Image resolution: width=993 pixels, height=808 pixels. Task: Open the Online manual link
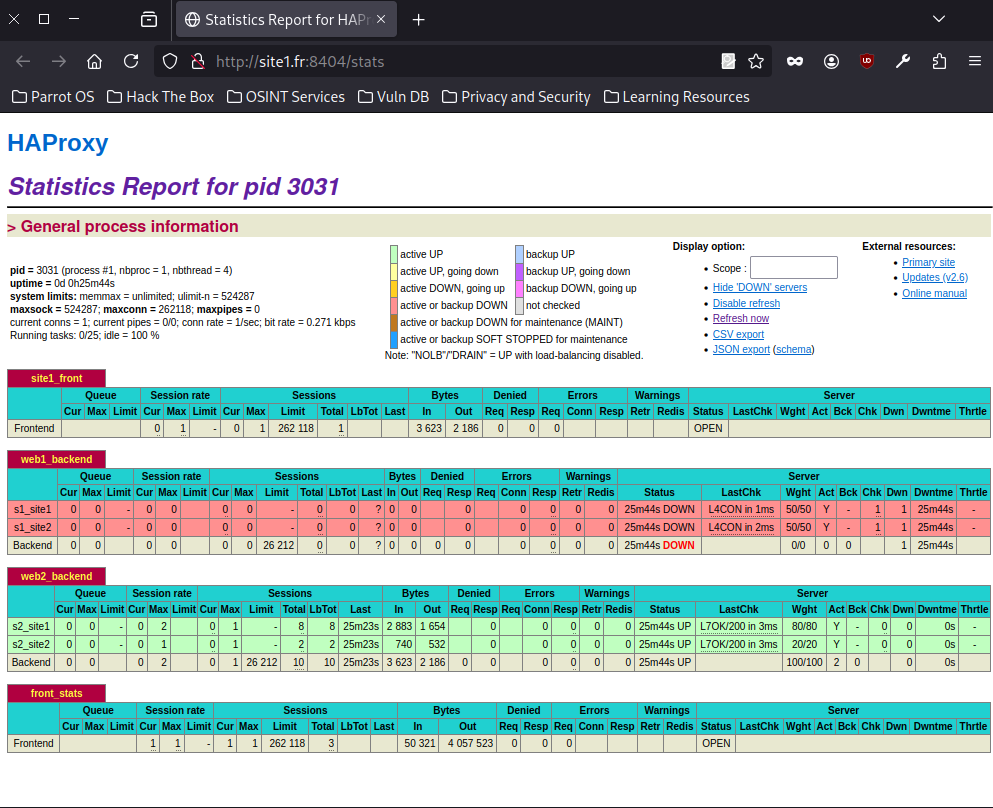point(934,293)
